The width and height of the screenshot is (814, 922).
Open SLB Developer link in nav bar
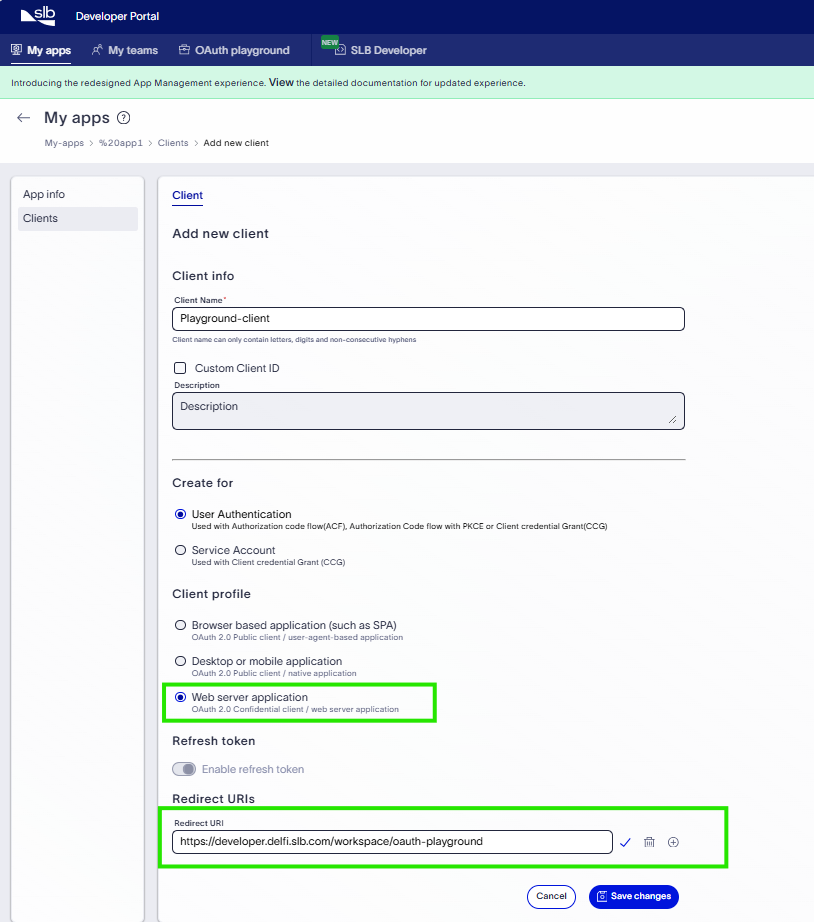(381, 50)
